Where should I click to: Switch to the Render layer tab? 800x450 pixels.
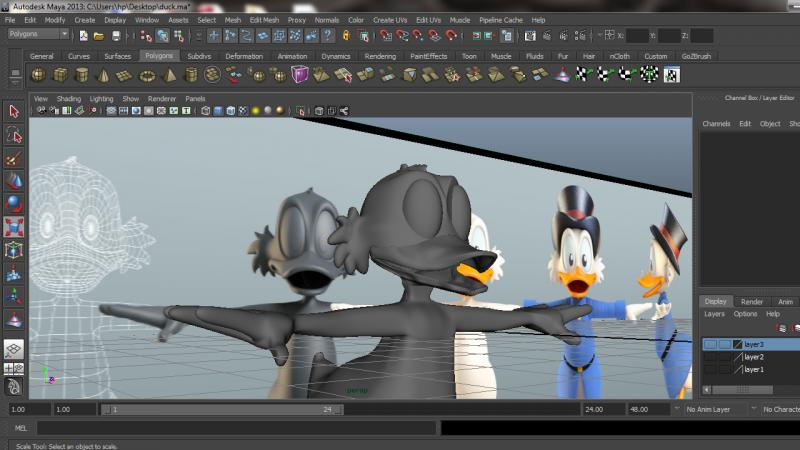[x=752, y=302]
